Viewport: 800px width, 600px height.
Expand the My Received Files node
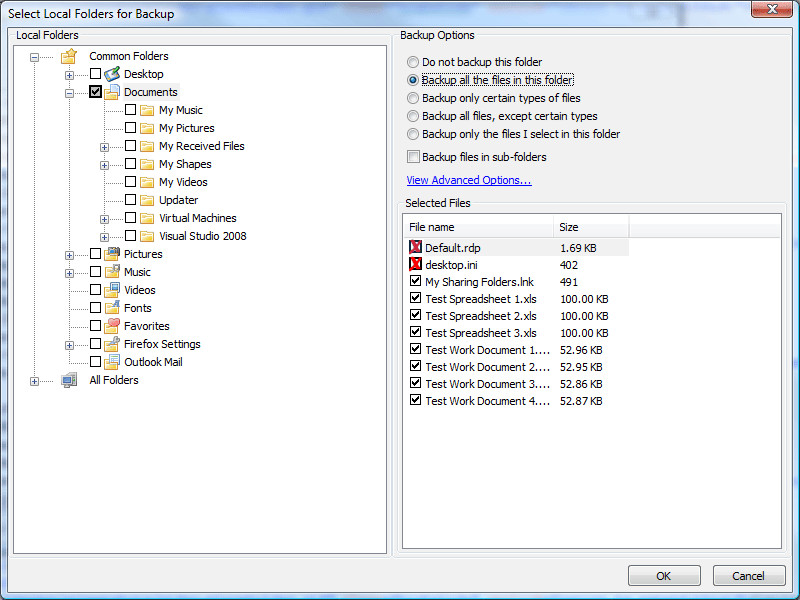(104, 147)
